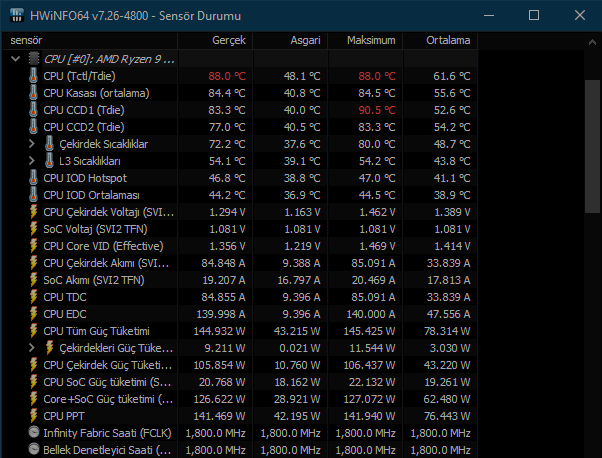This screenshot has height=458, width=602.
Task: Click the thermometer icon beside CPU (Tctl/Tdie)
Action: coord(34,76)
